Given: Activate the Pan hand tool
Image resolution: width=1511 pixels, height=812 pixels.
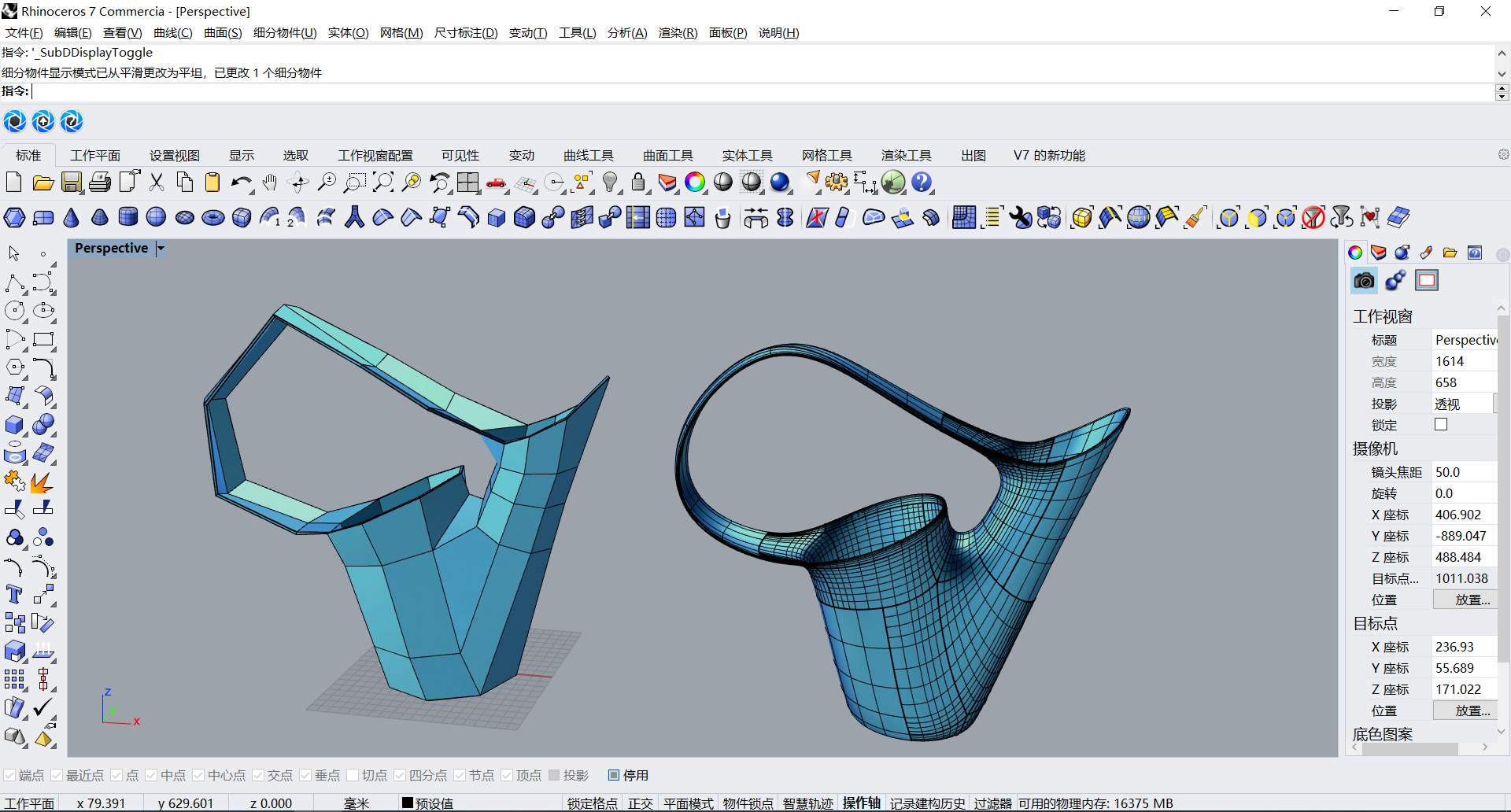Looking at the screenshot, I should pyautogui.click(x=269, y=183).
